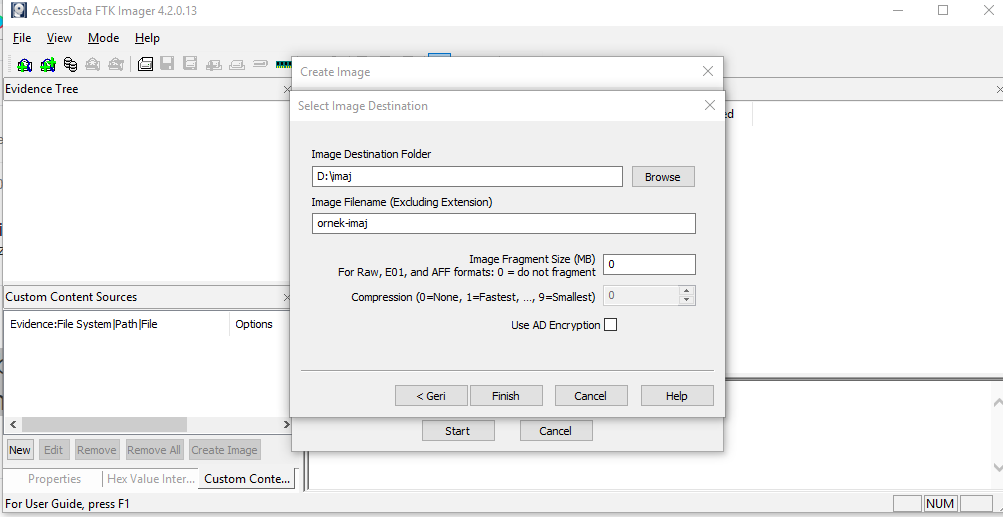Click the Verify Drive/Image toolbar icon
Image resolution: width=1003 pixels, height=517 pixels.
260,64
